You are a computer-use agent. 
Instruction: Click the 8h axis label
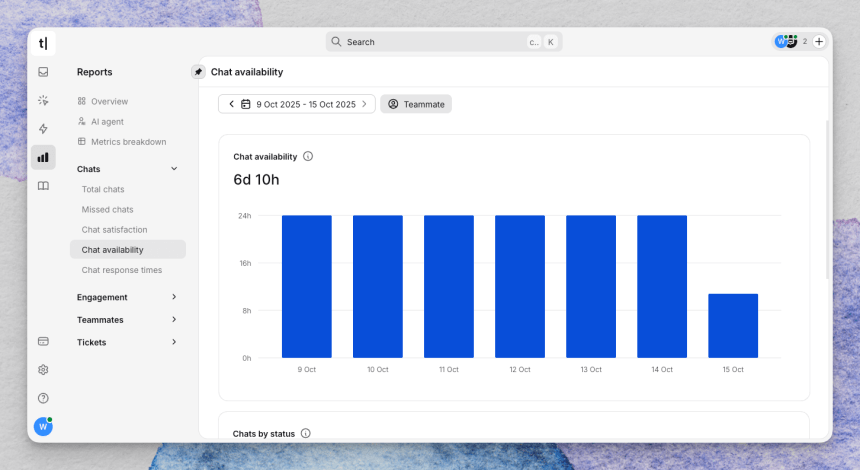247,310
